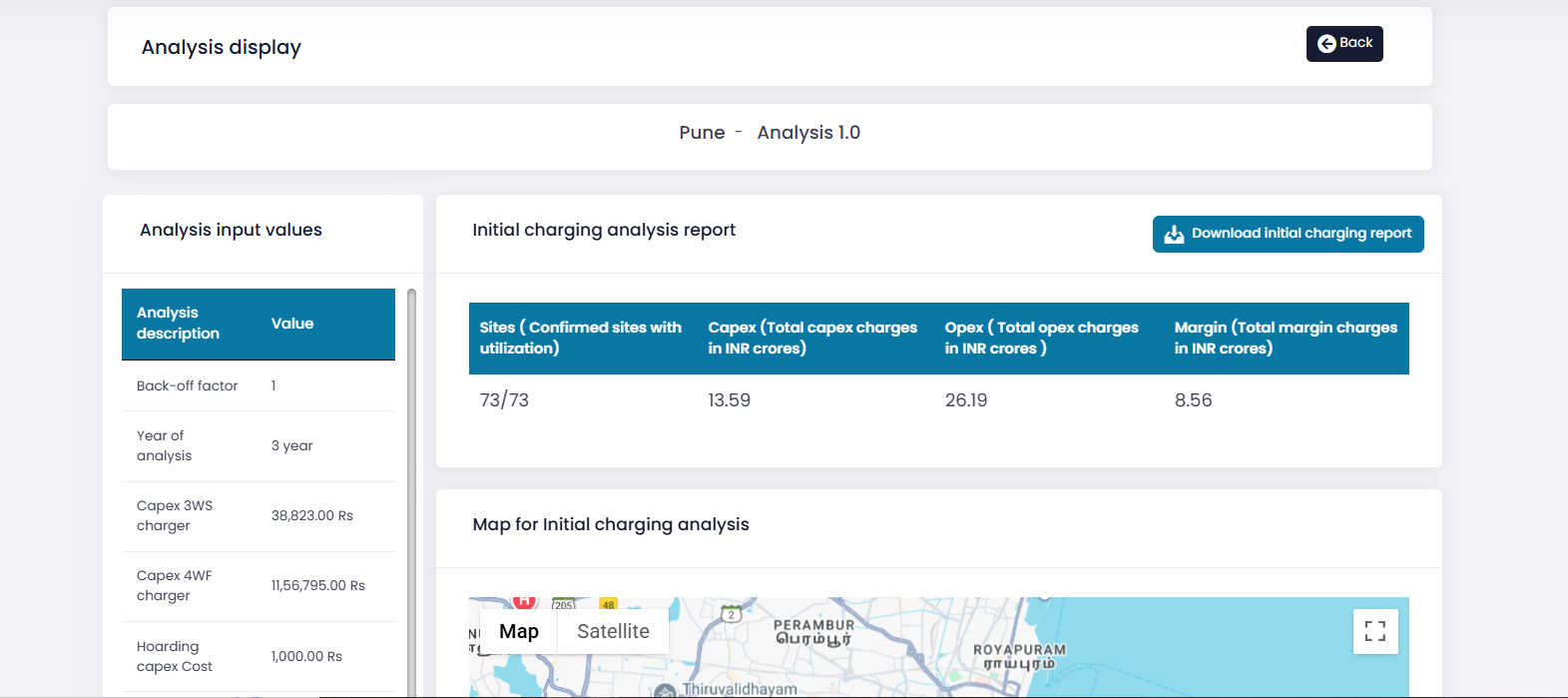Click the Margin column header
Viewport: 1568px width, 698px height.
click(1285, 338)
